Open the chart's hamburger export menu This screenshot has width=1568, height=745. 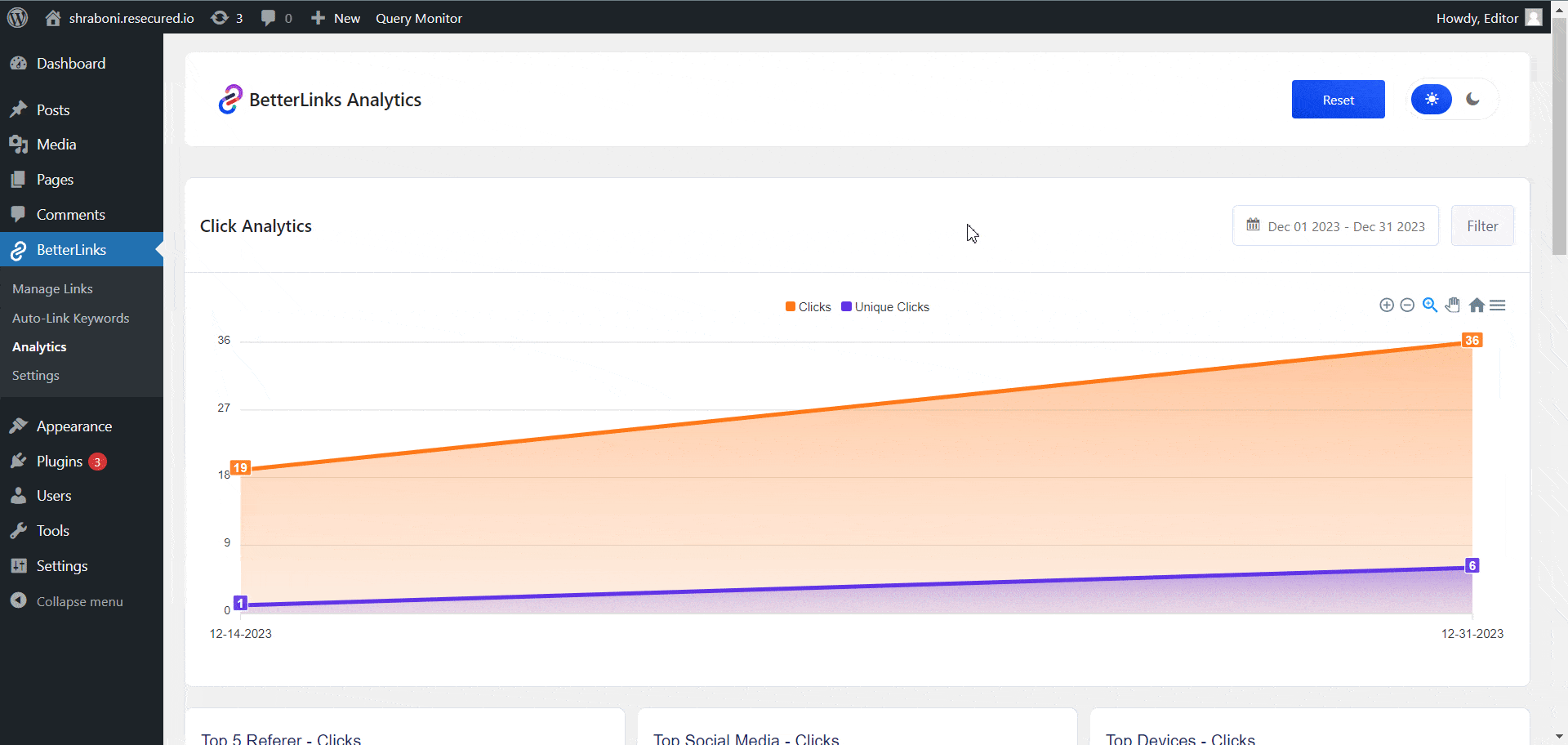click(x=1499, y=305)
